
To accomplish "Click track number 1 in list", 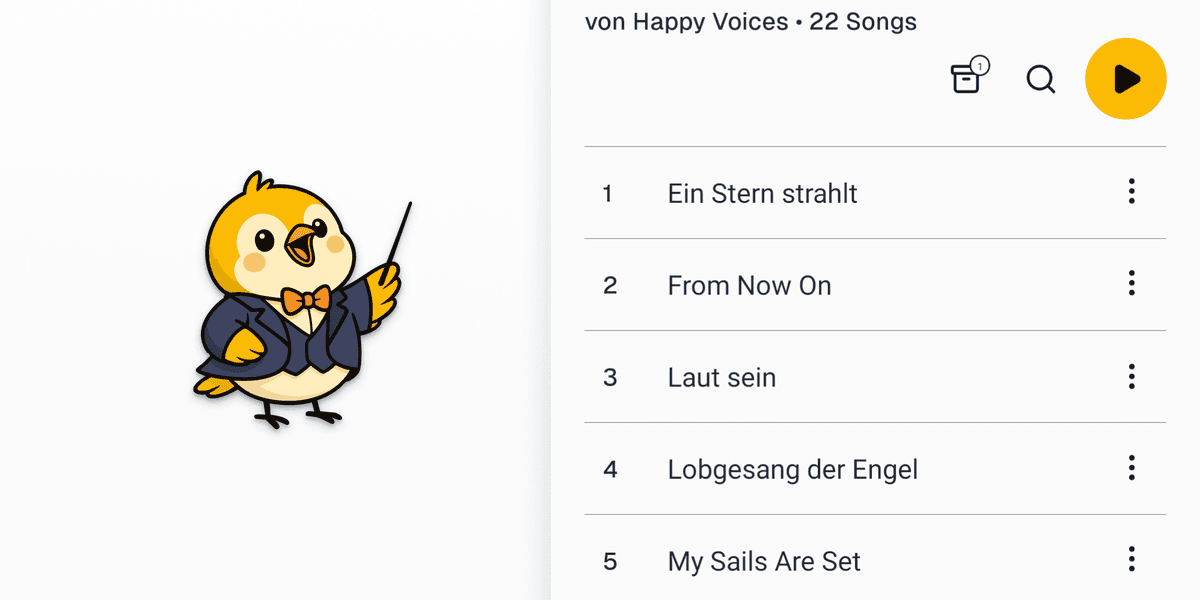I will coord(608,193).
